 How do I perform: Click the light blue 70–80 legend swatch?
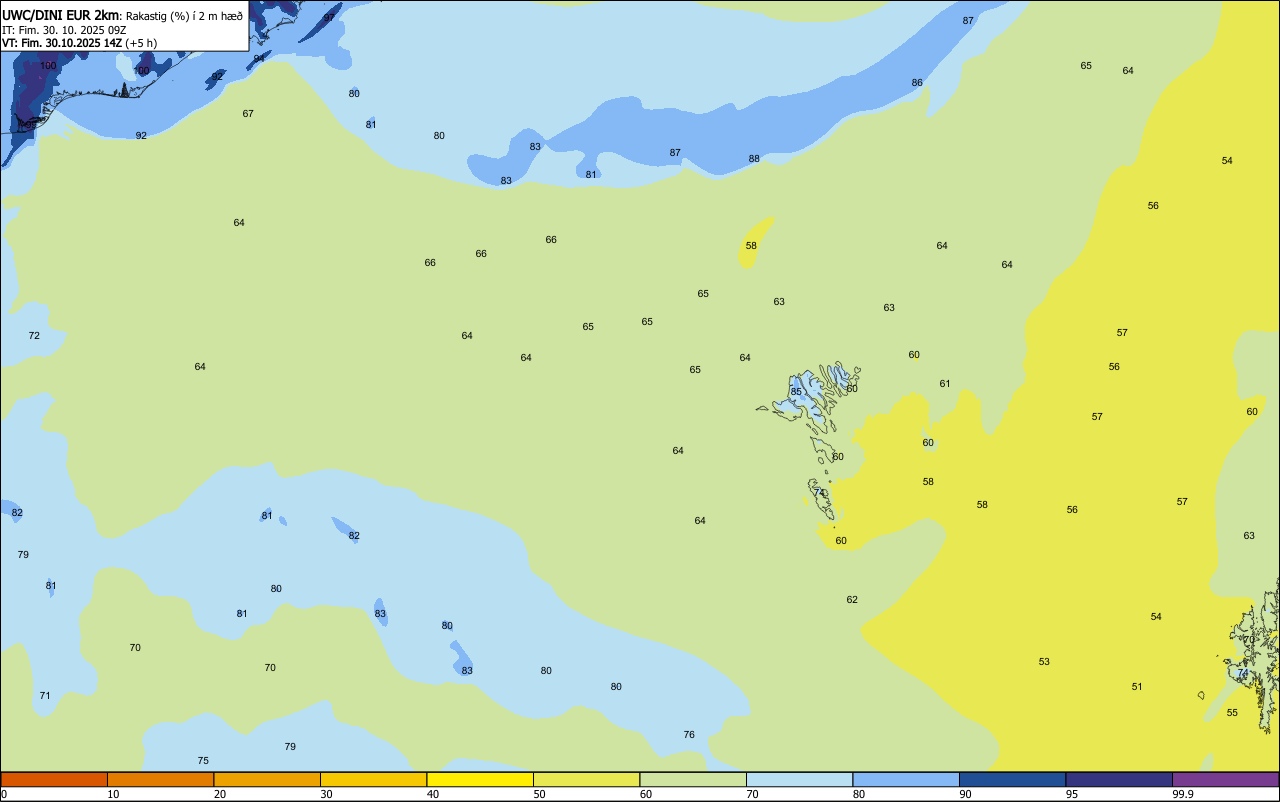point(799,779)
